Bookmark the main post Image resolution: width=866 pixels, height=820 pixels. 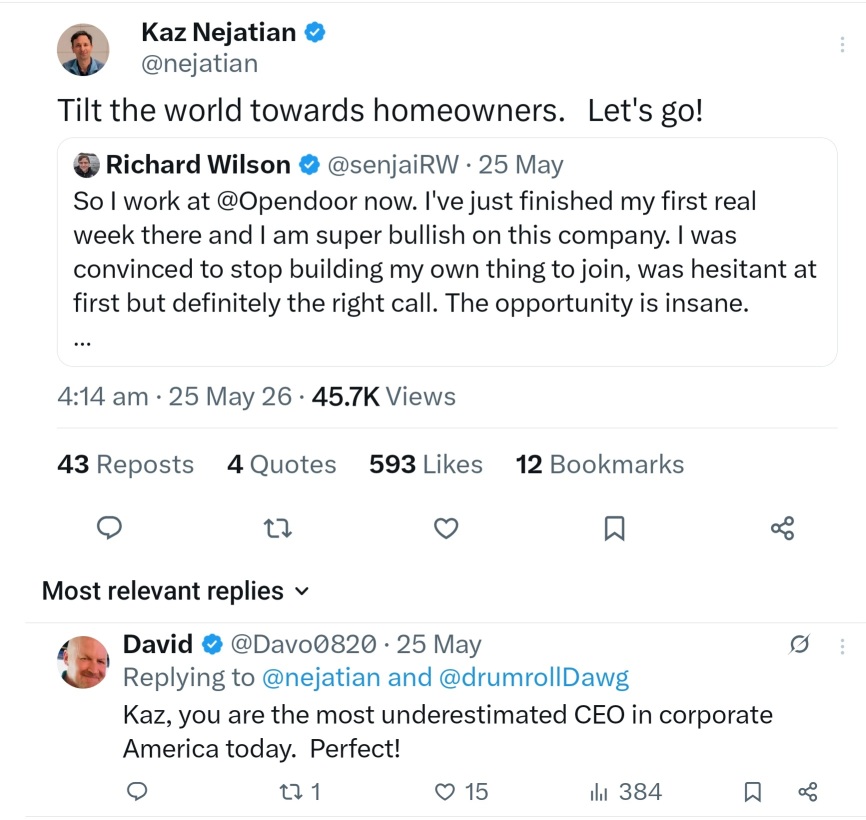(615, 528)
